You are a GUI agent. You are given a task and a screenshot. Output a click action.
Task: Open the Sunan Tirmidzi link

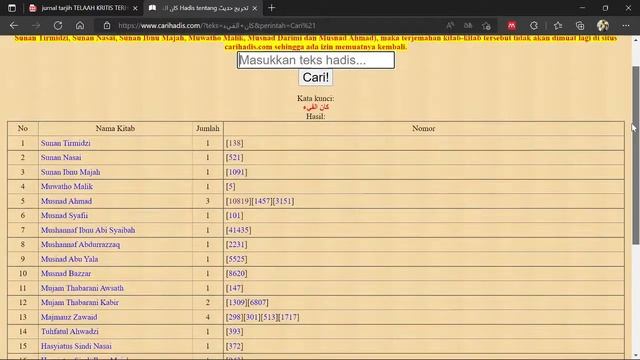pos(65,143)
